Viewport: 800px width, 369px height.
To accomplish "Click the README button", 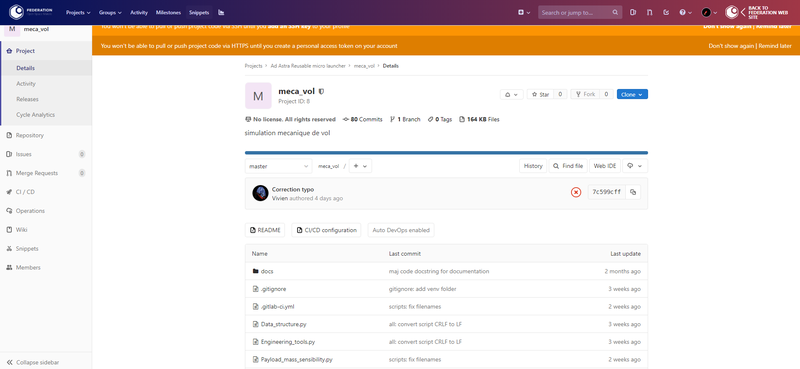I will tap(265, 230).
